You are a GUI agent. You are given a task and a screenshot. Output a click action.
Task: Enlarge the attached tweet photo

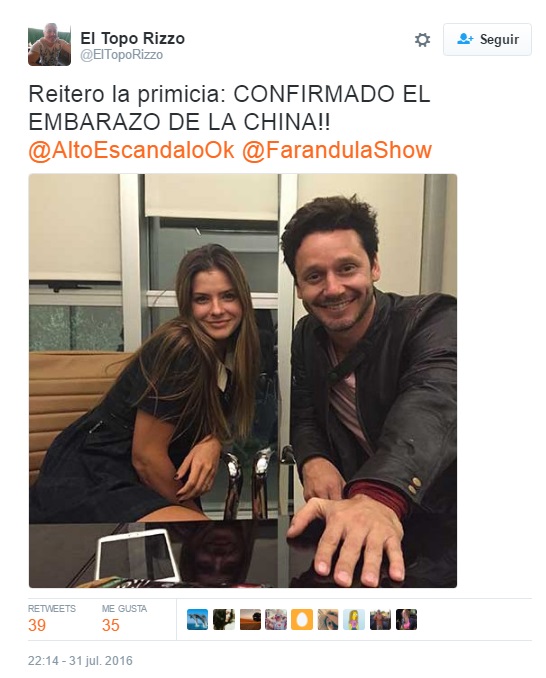(243, 381)
